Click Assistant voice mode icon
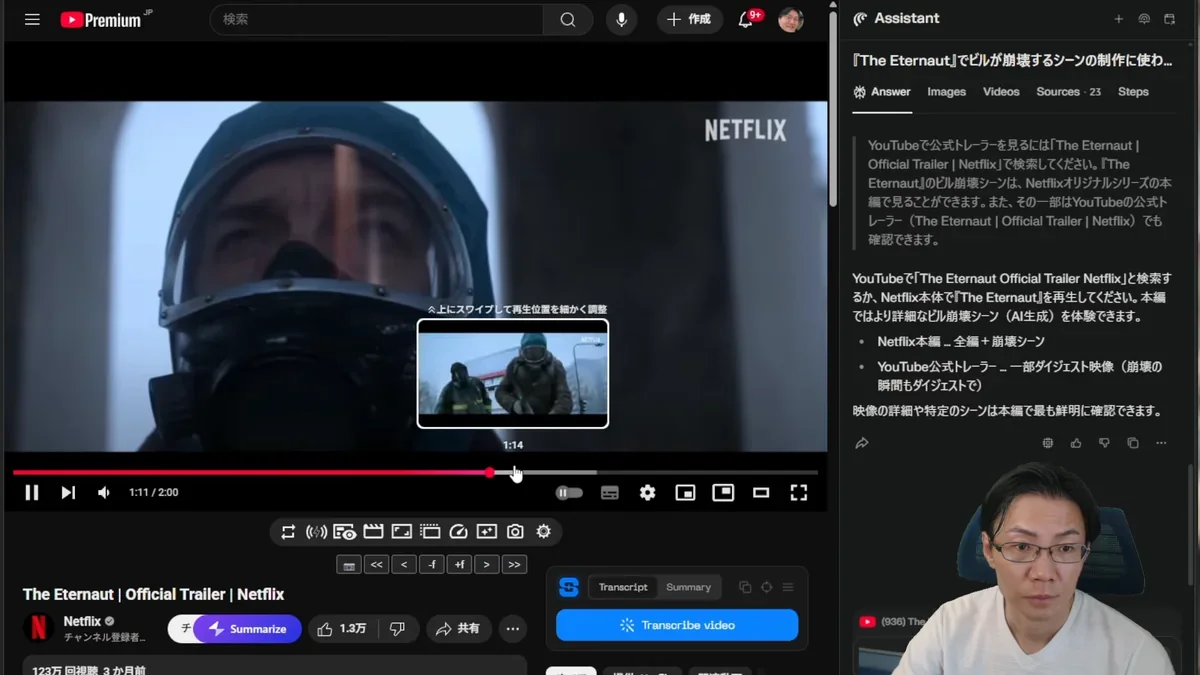This screenshot has height=675, width=1200. (x=1145, y=19)
